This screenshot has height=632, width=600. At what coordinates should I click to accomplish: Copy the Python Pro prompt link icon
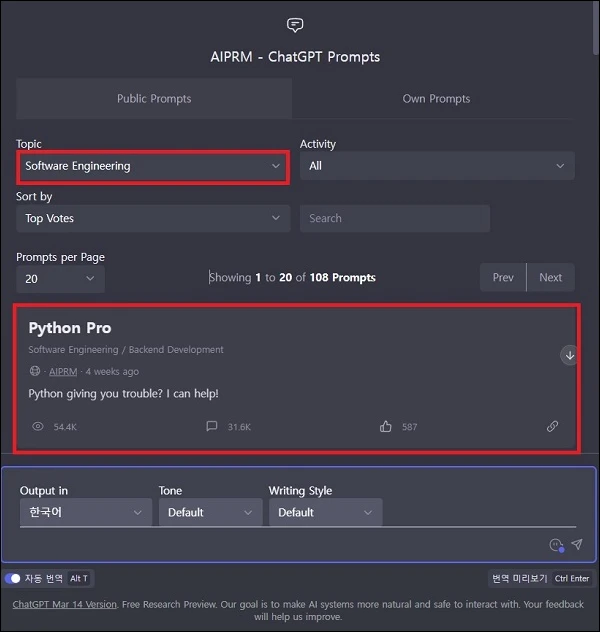tap(552, 426)
